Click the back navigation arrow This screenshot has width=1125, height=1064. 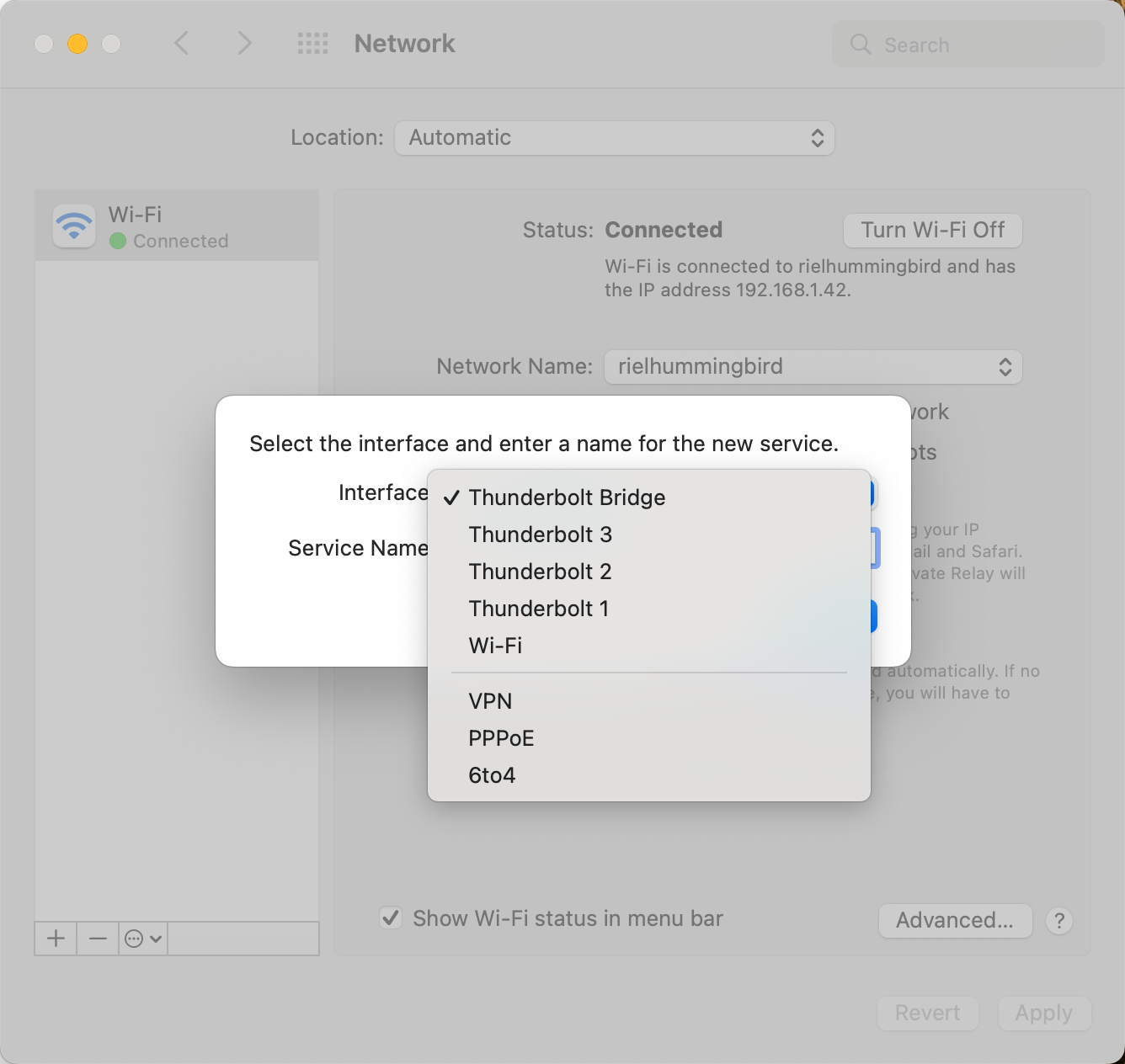click(x=181, y=43)
